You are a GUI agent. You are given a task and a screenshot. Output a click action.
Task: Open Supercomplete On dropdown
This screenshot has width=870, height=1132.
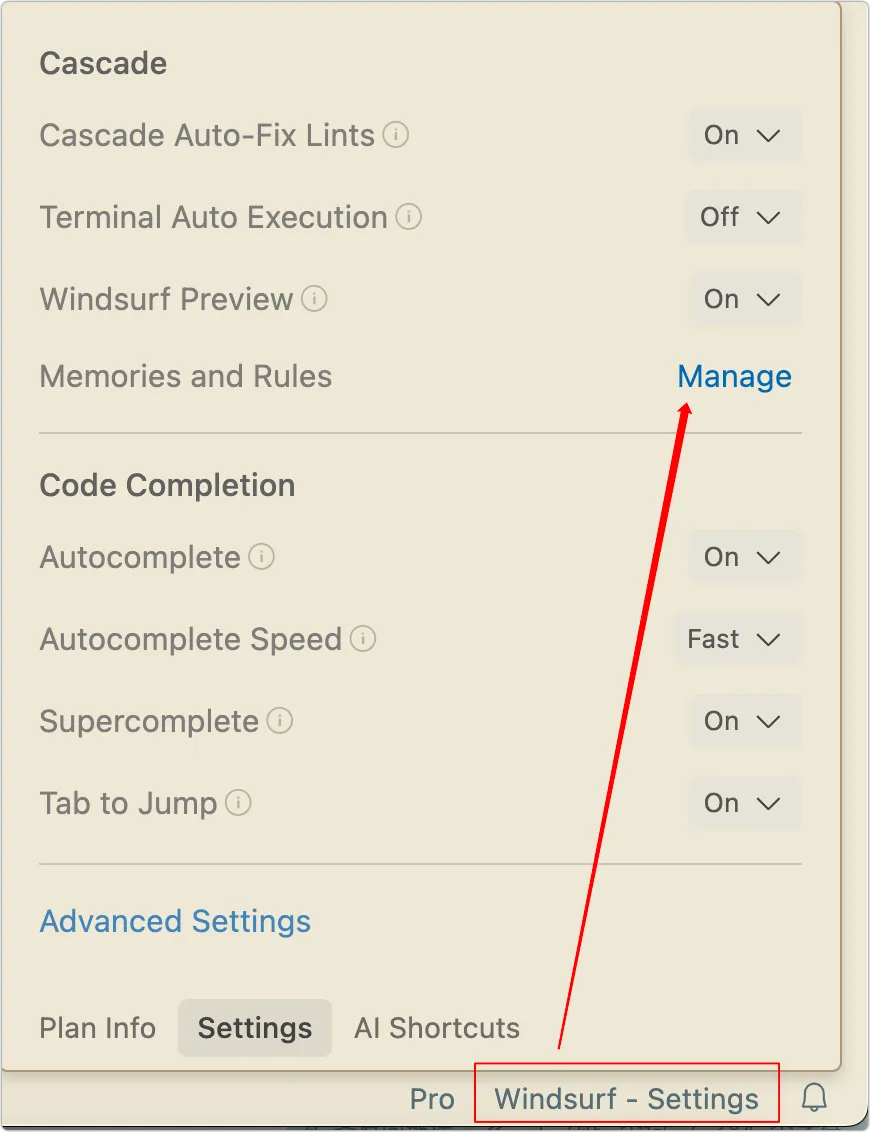click(744, 720)
